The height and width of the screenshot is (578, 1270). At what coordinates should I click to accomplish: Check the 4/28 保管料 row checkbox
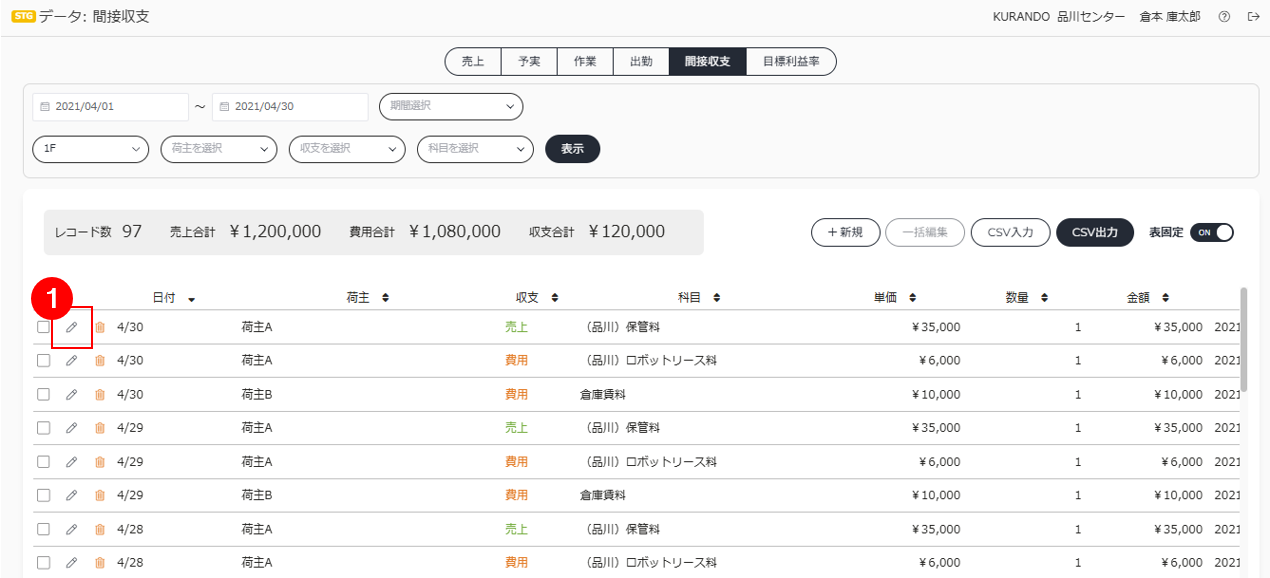43,529
